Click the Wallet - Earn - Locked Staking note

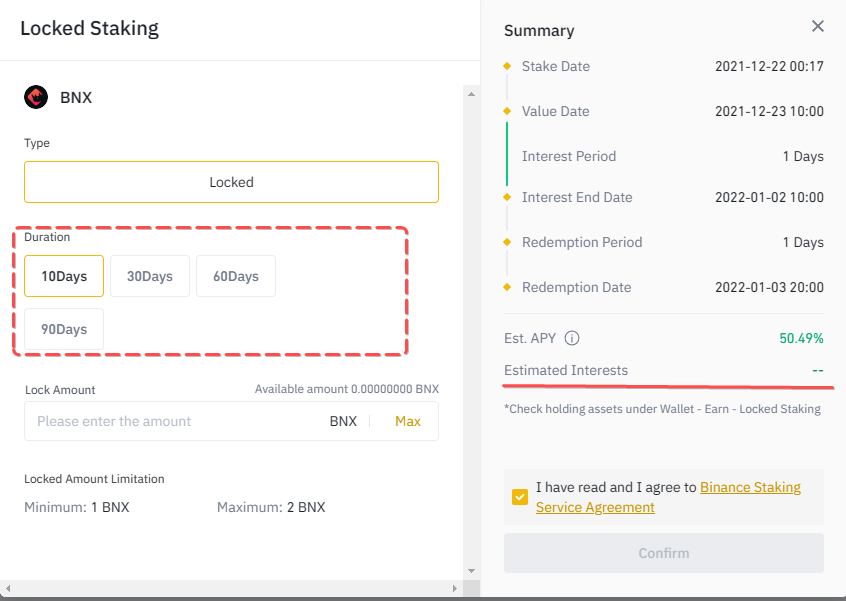tap(663, 409)
